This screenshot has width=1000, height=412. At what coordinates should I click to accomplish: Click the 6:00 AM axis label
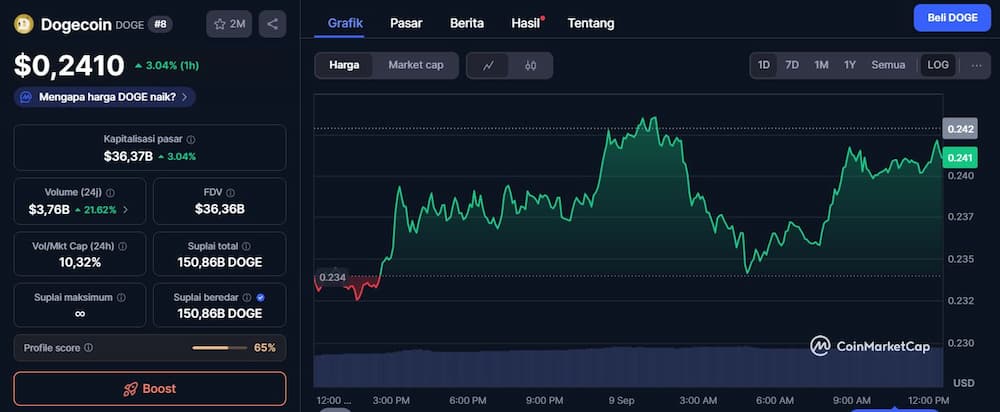point(776,401)
